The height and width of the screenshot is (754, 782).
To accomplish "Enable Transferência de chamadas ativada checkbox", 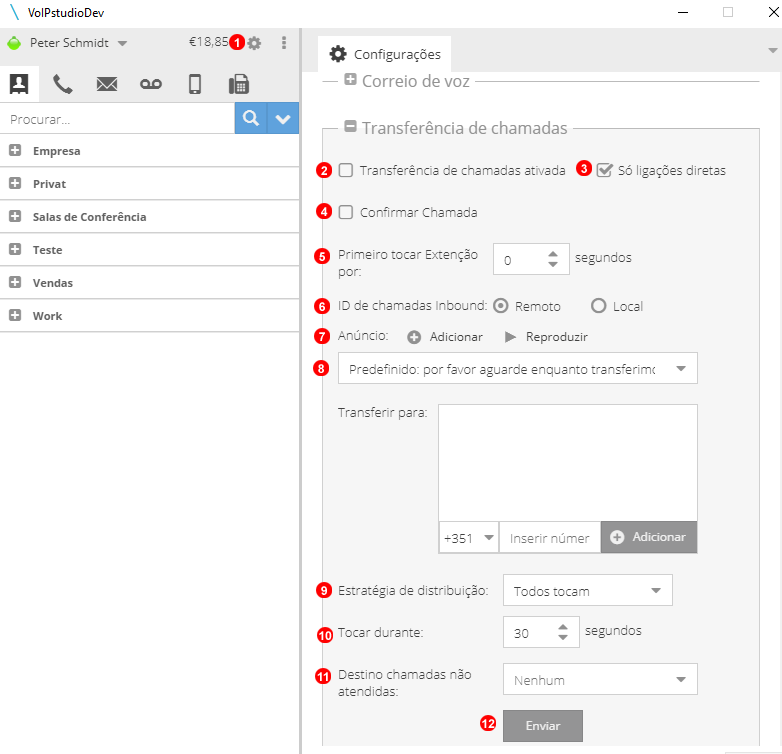I will [x=346, y=170].
